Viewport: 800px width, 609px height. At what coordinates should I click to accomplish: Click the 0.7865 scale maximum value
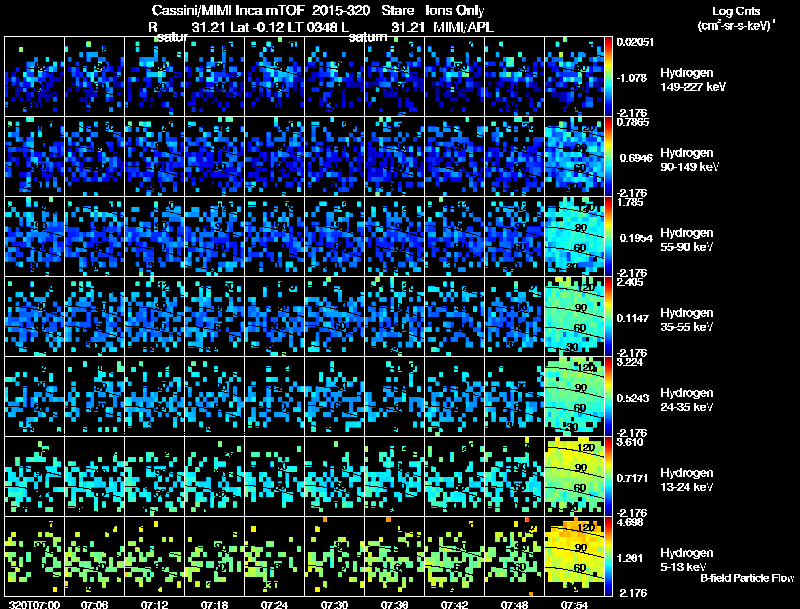point(633,122)
